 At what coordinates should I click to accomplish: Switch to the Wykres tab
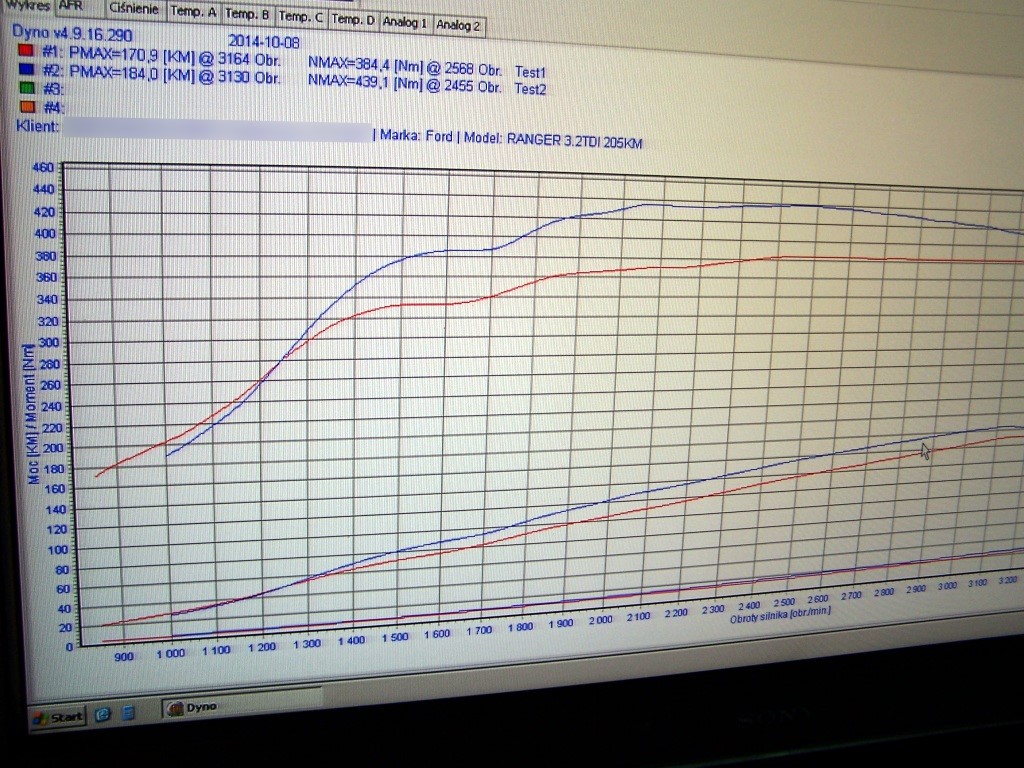(x=26, y=4)
